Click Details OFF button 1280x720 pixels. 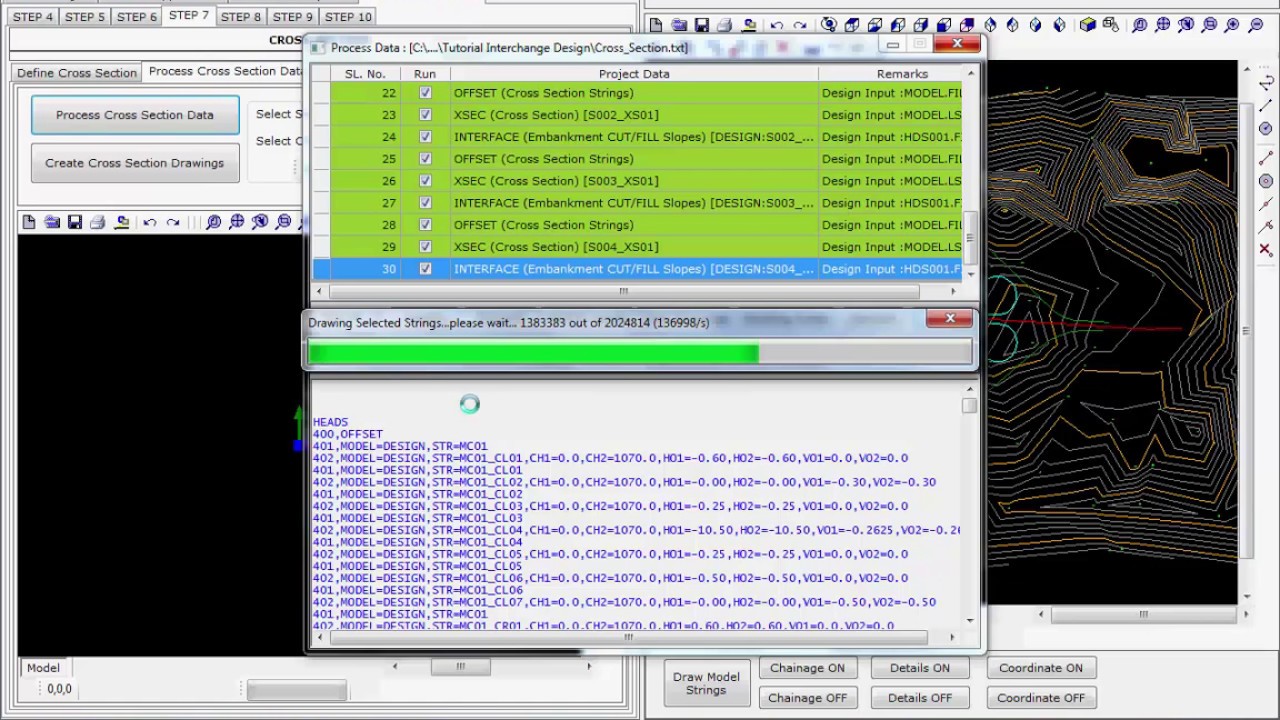(x=920, y=698)
